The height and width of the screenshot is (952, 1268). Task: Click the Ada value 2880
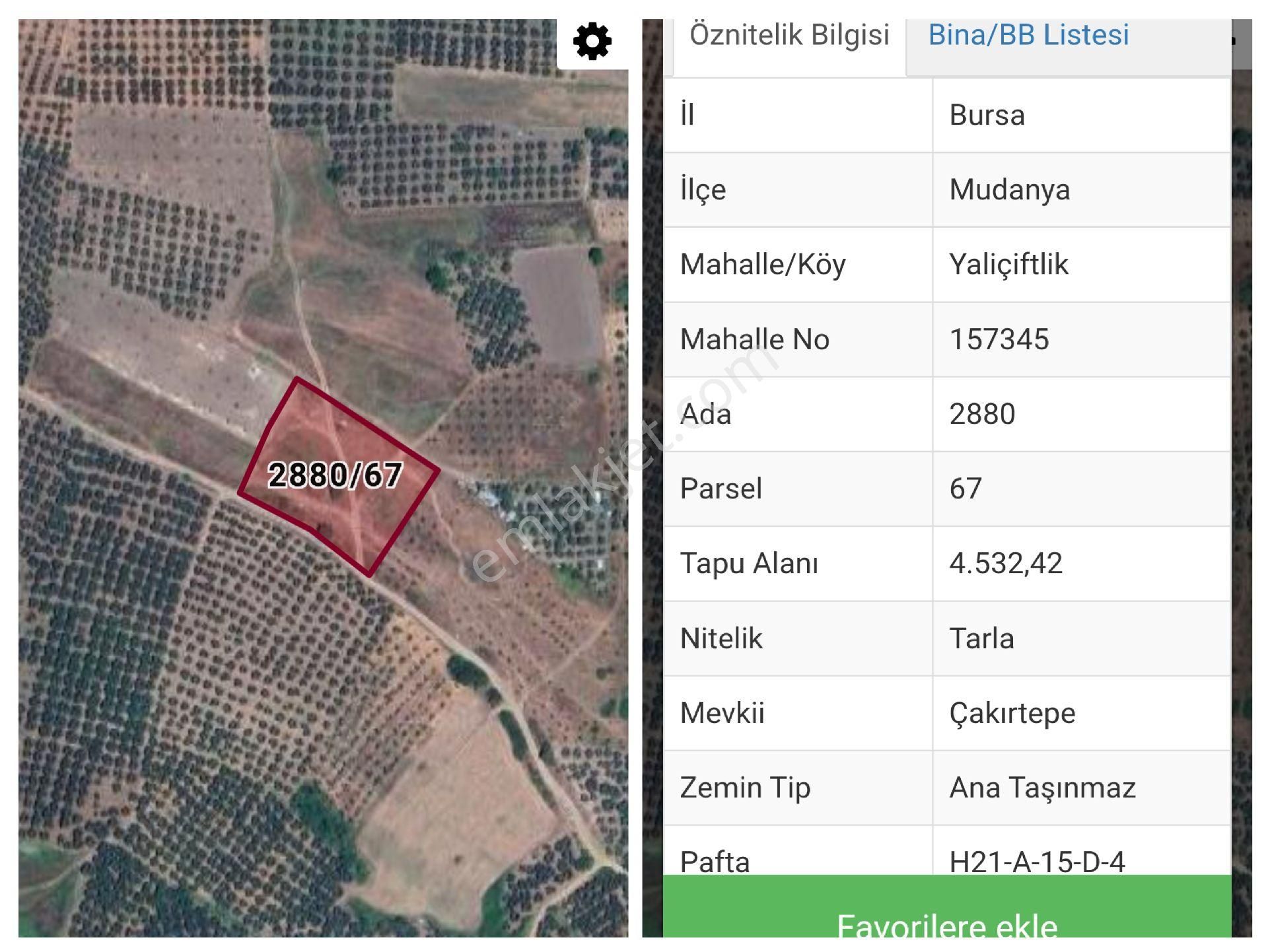982,414
